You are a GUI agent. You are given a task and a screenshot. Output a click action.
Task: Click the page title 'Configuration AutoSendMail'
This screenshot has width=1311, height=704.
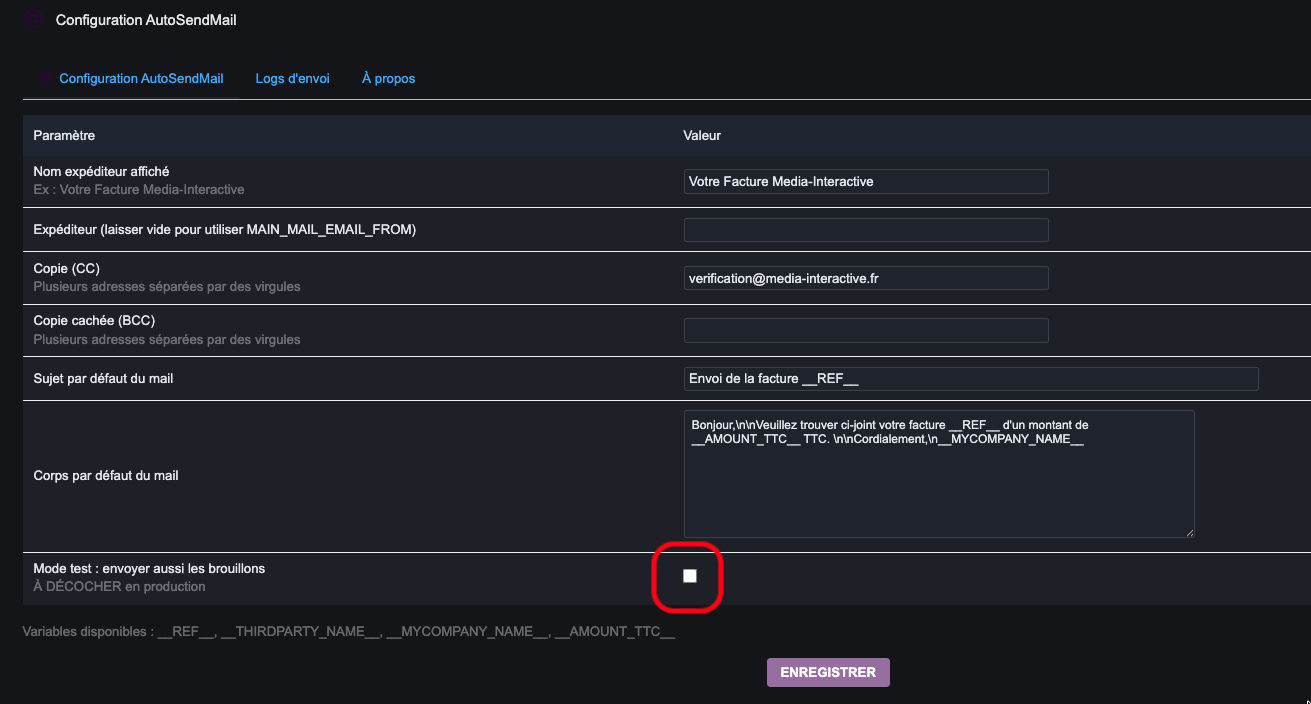click(x=146, y=20)
